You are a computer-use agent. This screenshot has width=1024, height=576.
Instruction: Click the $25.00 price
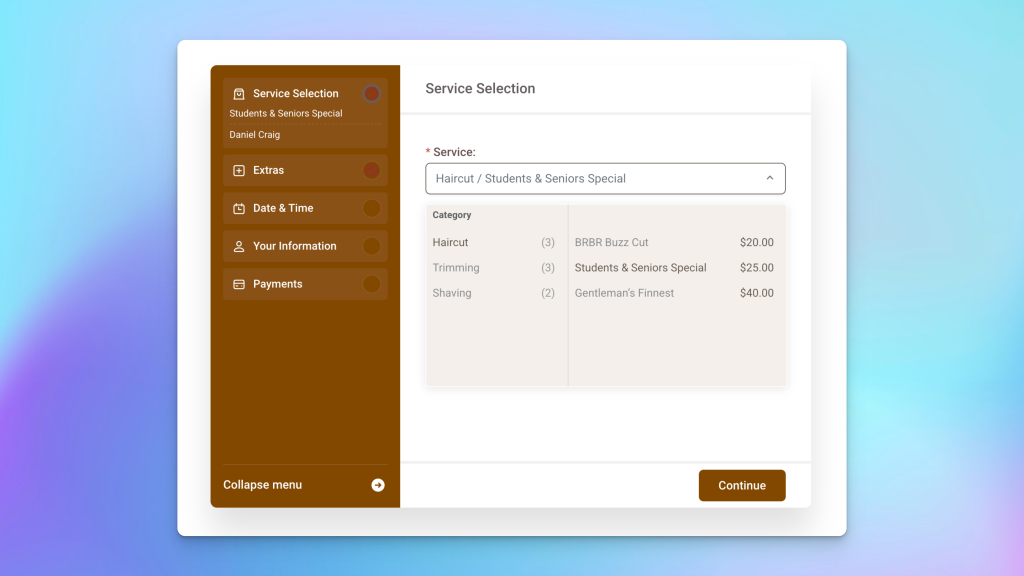point(757,268)
